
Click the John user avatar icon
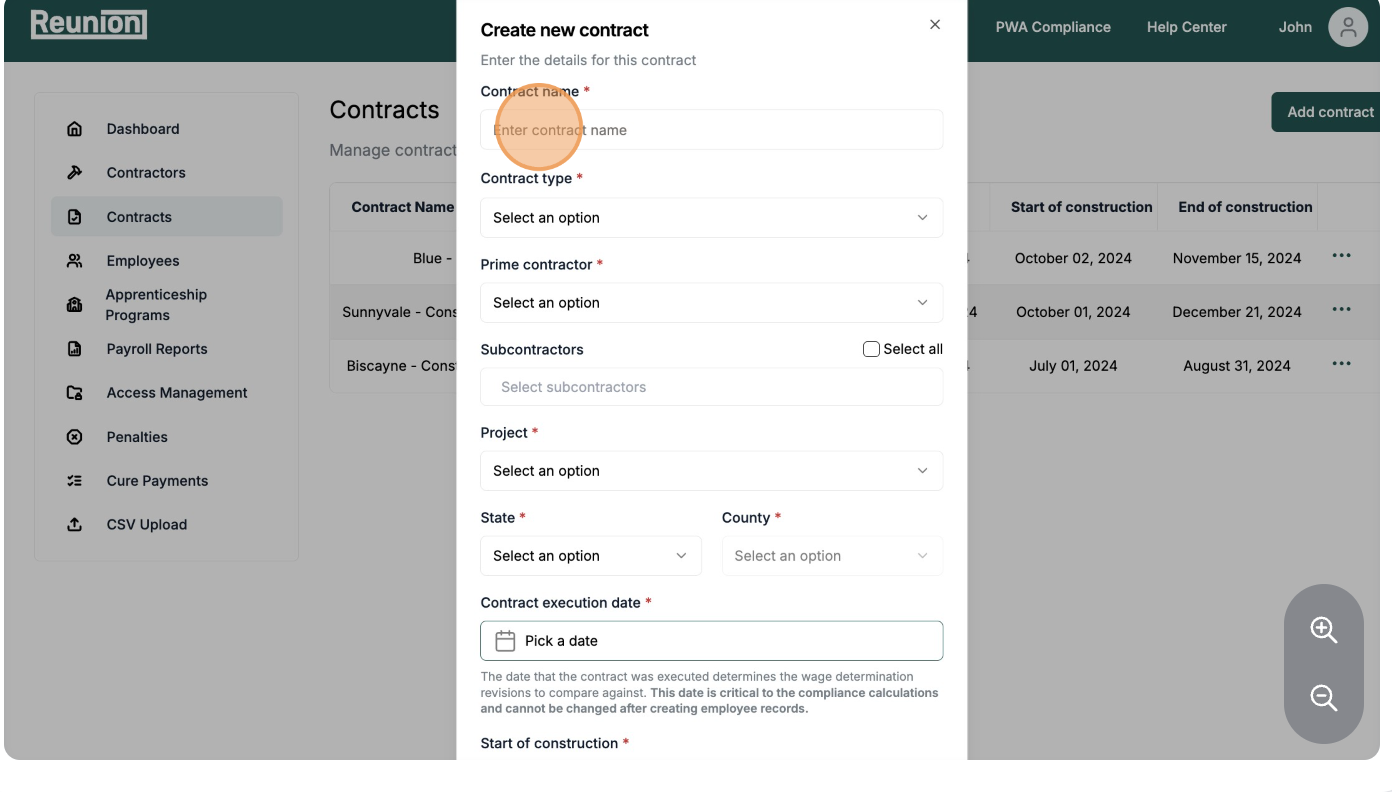tap(1347, 27)
